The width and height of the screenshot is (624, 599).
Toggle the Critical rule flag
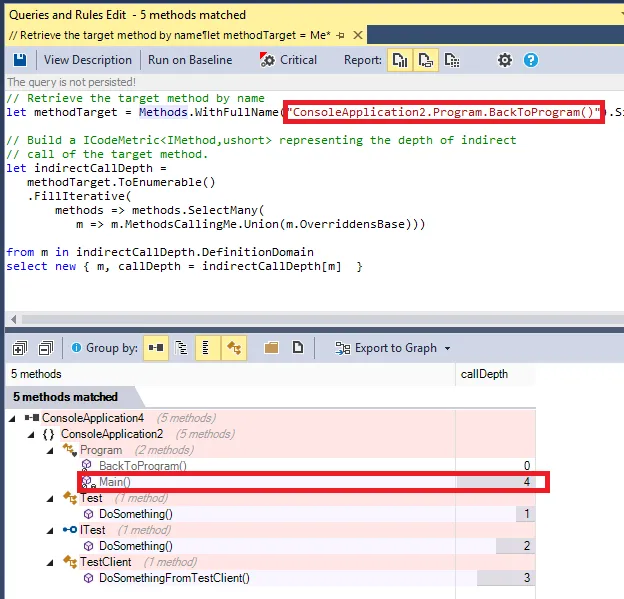click(x=288, y=60)
